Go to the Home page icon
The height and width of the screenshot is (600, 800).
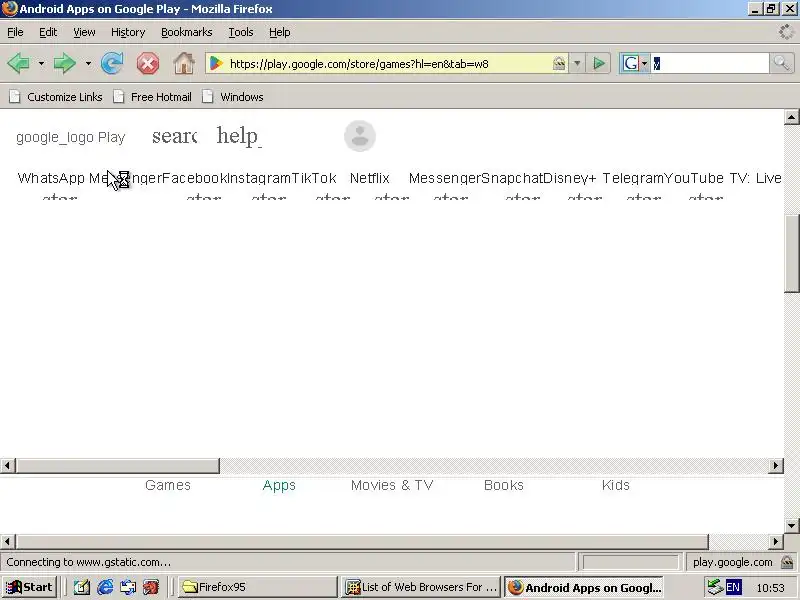(x=184, y=64)
